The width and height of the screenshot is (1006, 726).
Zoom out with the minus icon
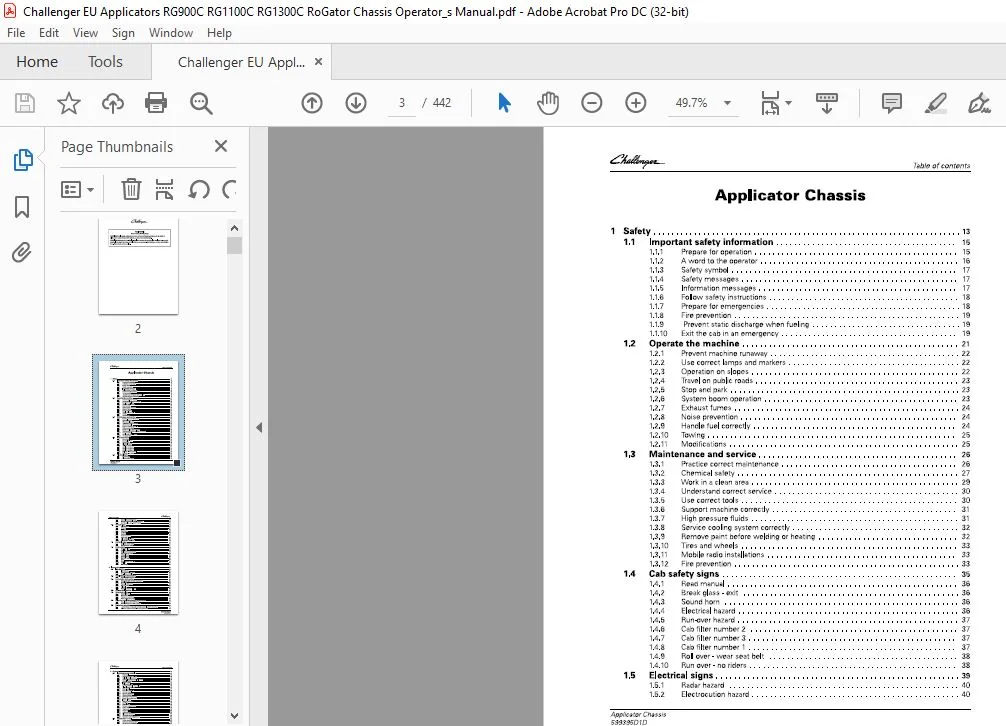point(592,103)
